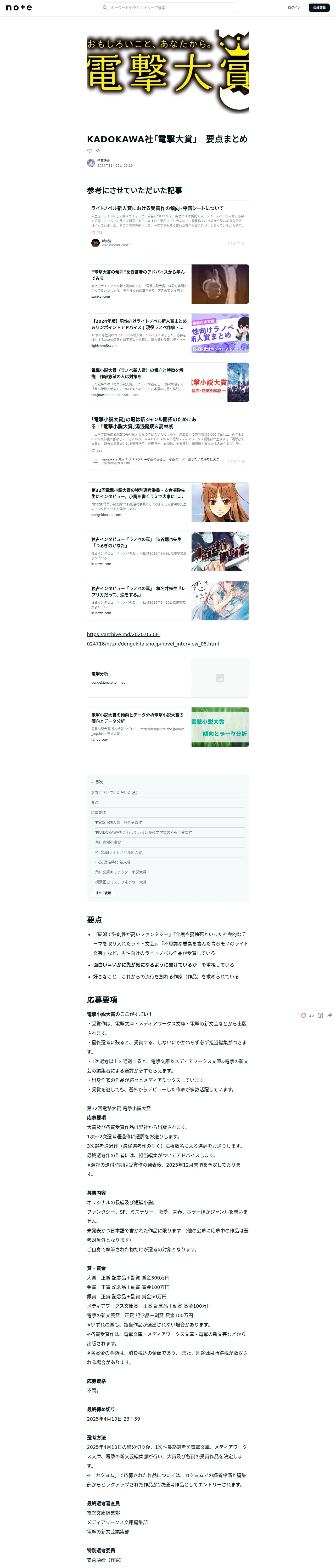Like the article via the heart icon under the title
This screenshot has width=336, height=1568.
(90, 151)
